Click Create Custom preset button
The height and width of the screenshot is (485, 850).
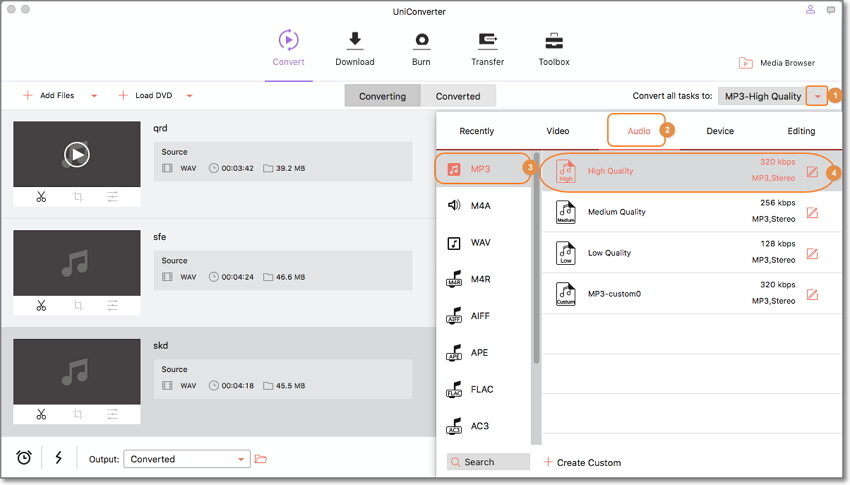(582, 462)
